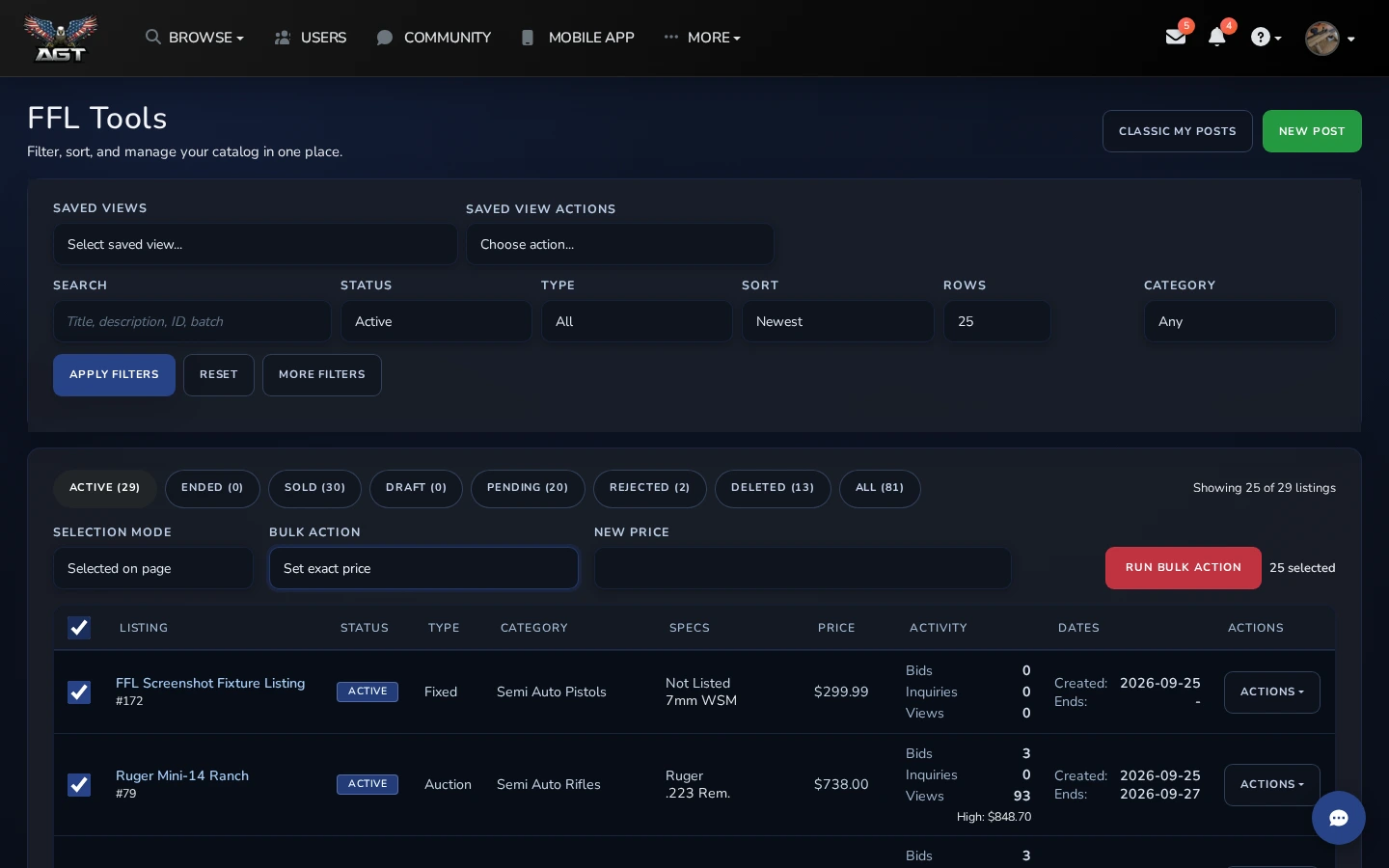Switch to the Sold (30) tab
This screenshot has height=868, width=1389.
(314, 488)
